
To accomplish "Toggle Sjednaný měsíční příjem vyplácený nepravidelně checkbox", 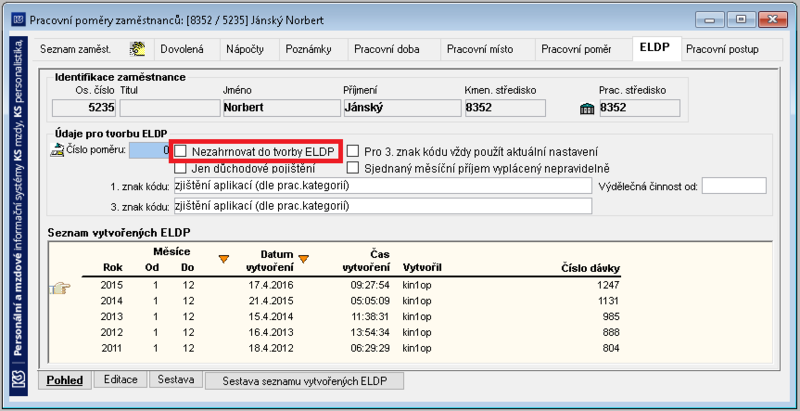I will 353,167.
